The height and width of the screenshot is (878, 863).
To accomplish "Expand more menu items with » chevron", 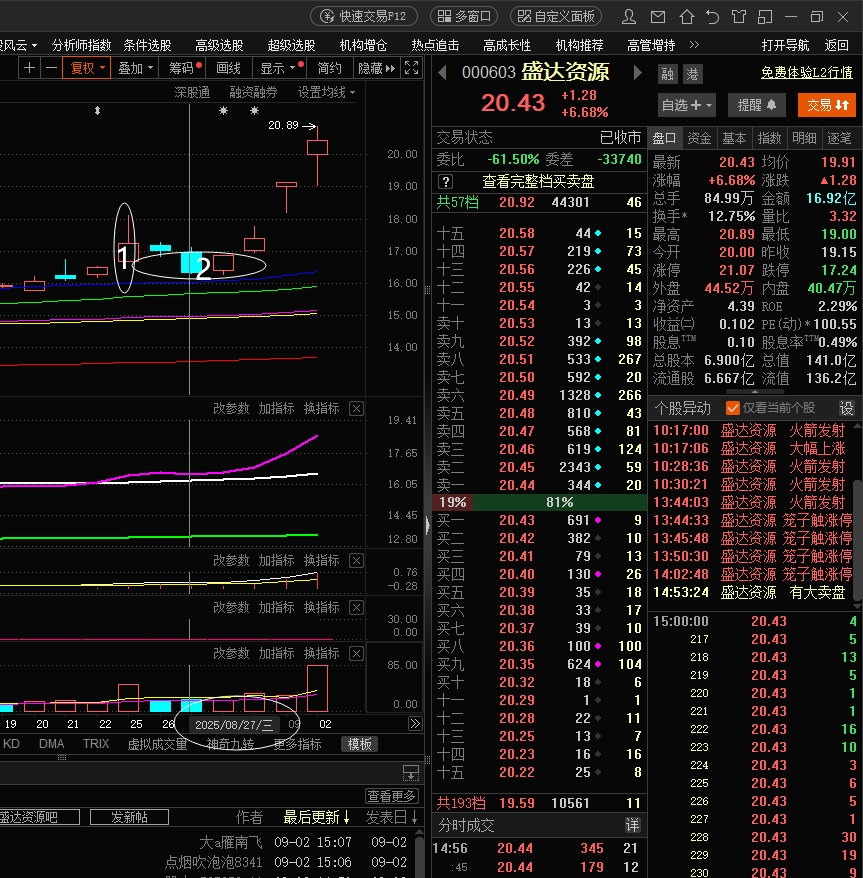I will (x=694, y=45).
